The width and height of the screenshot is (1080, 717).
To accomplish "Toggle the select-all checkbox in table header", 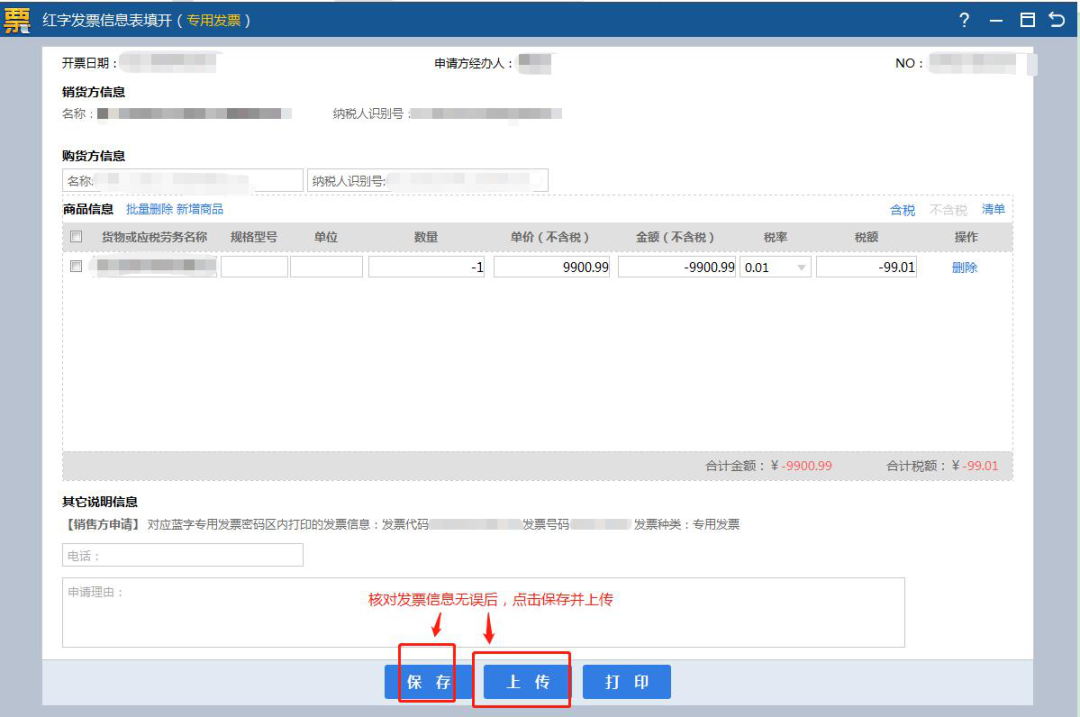I will click(x=76, y=237).
